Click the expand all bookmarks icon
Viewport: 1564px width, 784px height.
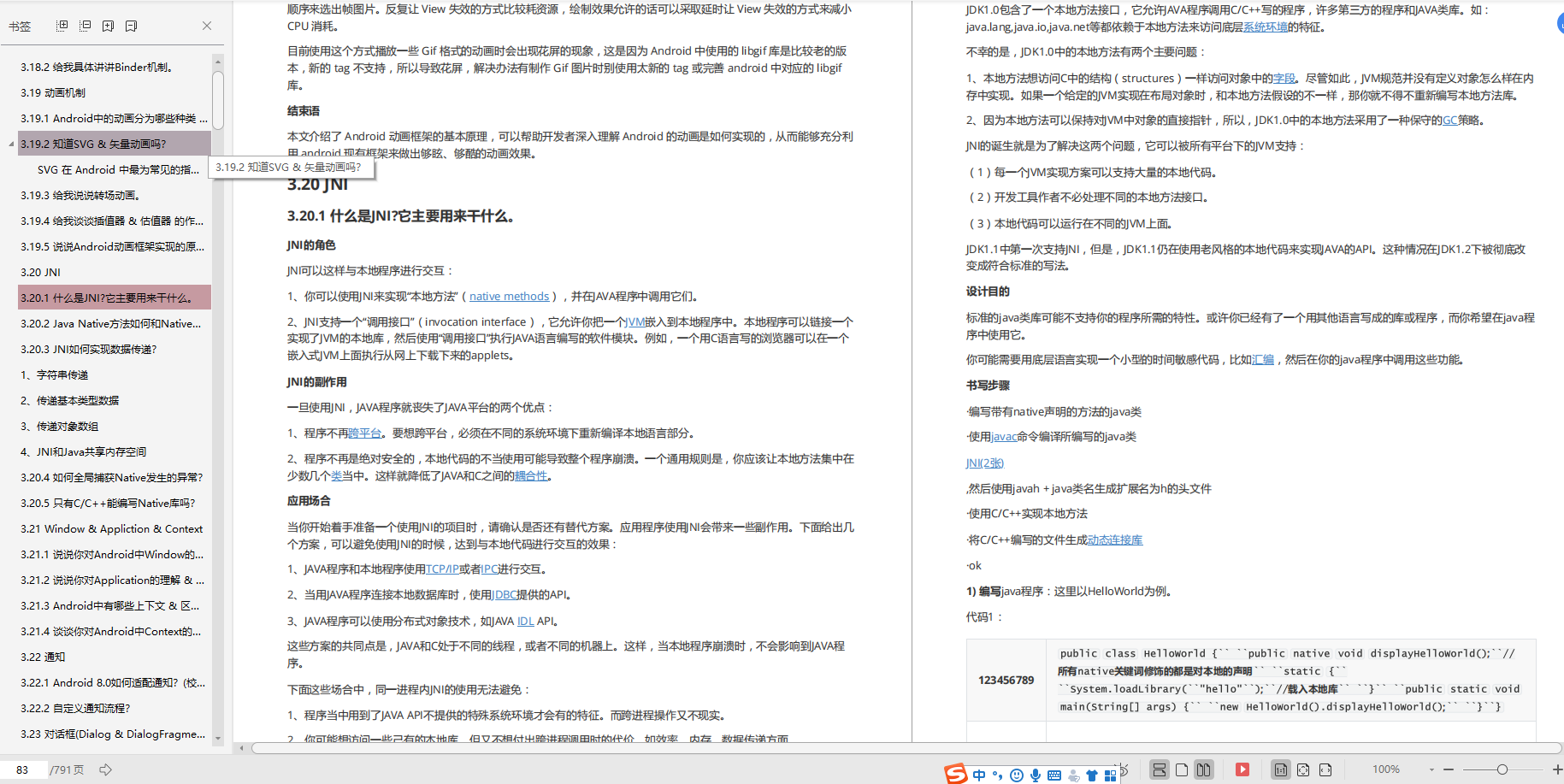(x=62, y=26)
